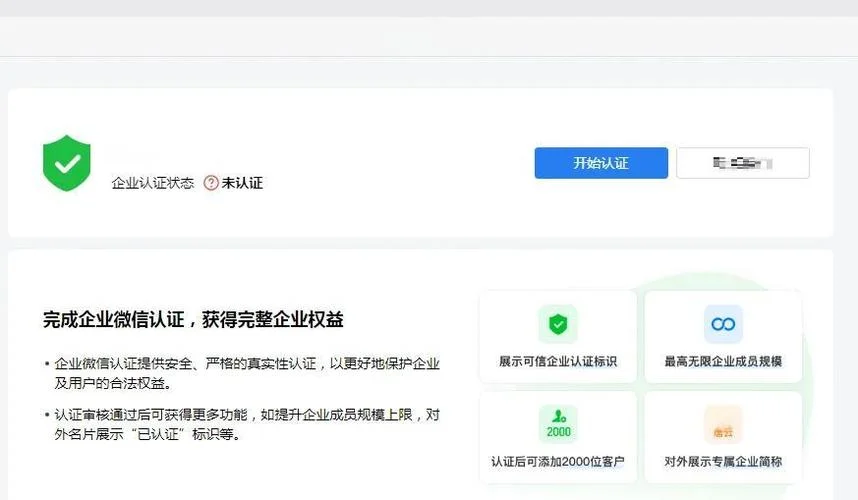This screenshot has height=500, width=858.
Task: Click the 企业认证状态 label
Action: 153,183
